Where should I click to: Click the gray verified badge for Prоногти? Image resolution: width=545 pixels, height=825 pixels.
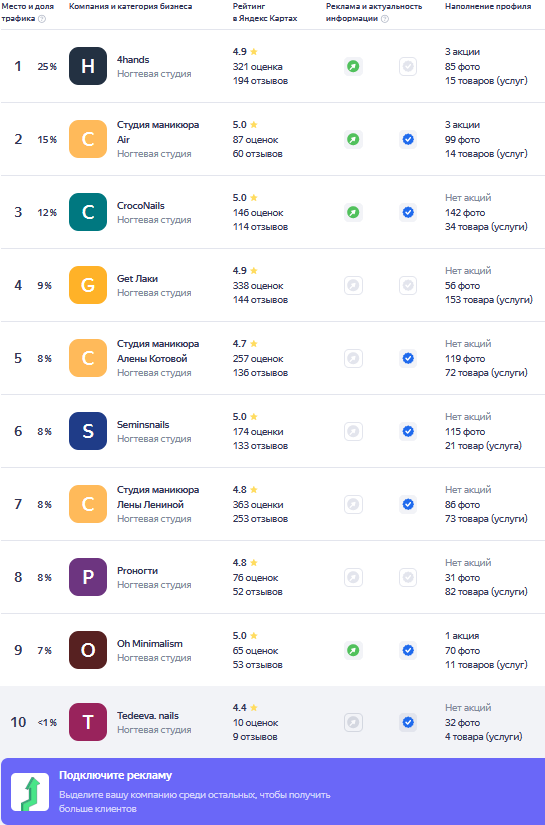click(408, 577)
